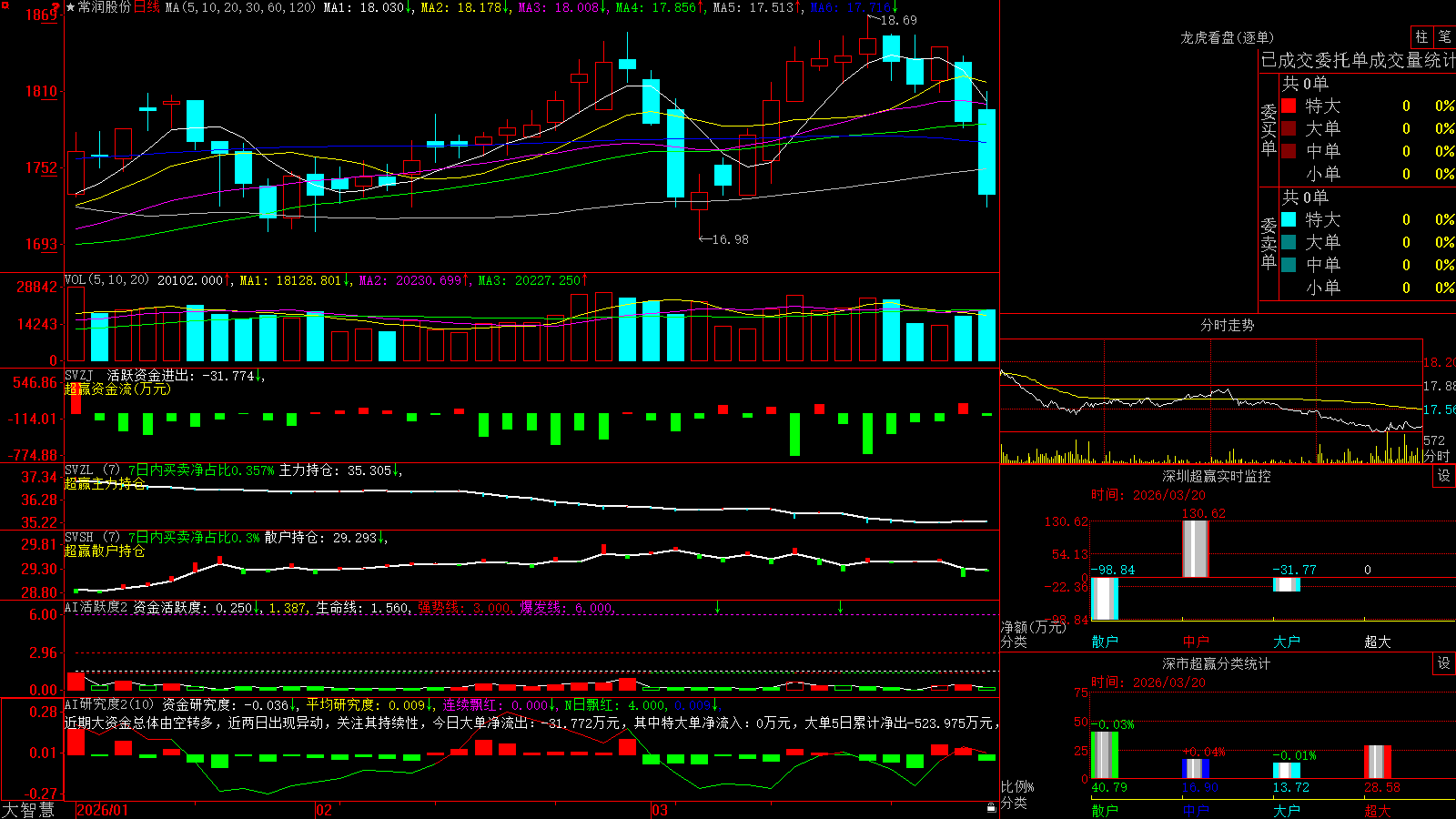This screenshot has width=1456, height=819.
Task: Open VOL(5,10,20) indicator parameters
Action: point(106,280)
